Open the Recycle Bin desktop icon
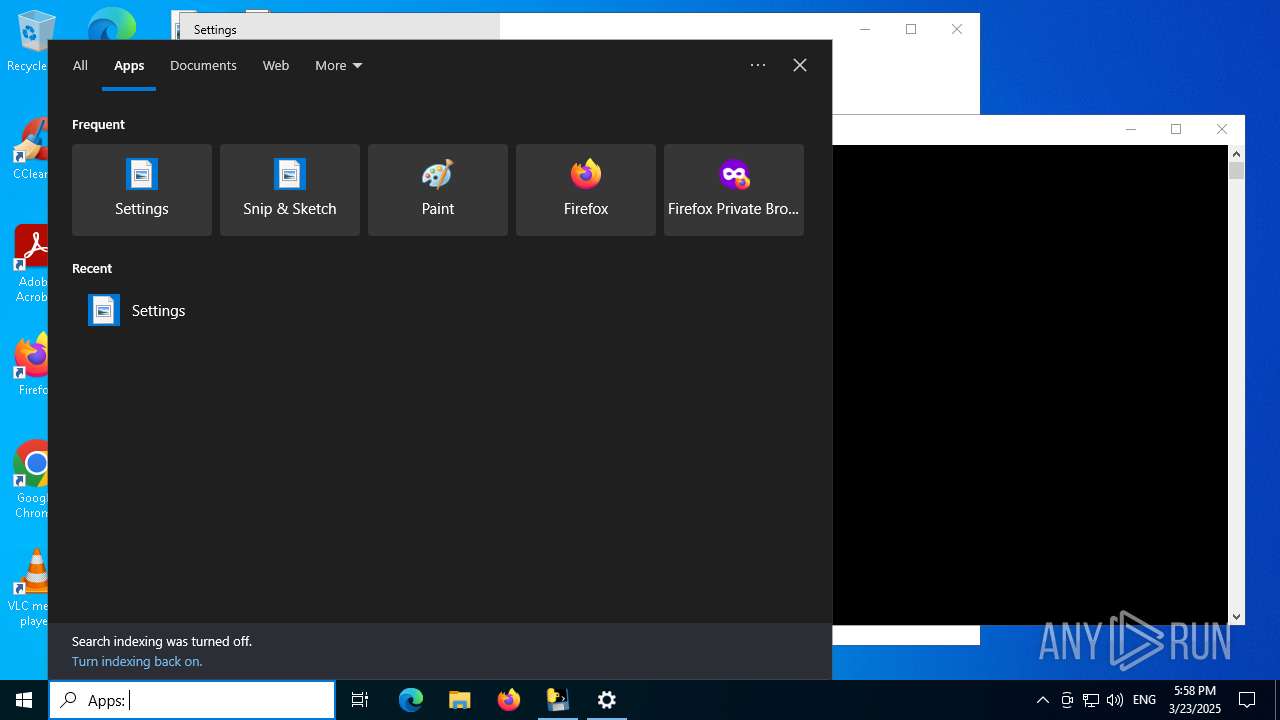1280x720 pixels. (x=30, y=42)
